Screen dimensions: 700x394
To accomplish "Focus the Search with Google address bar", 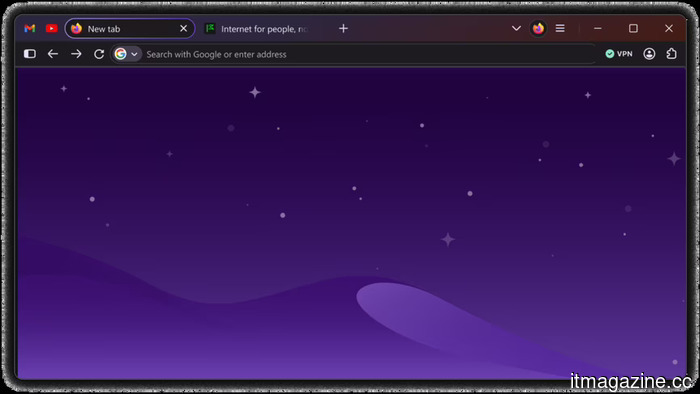I will tap(353, 54).
